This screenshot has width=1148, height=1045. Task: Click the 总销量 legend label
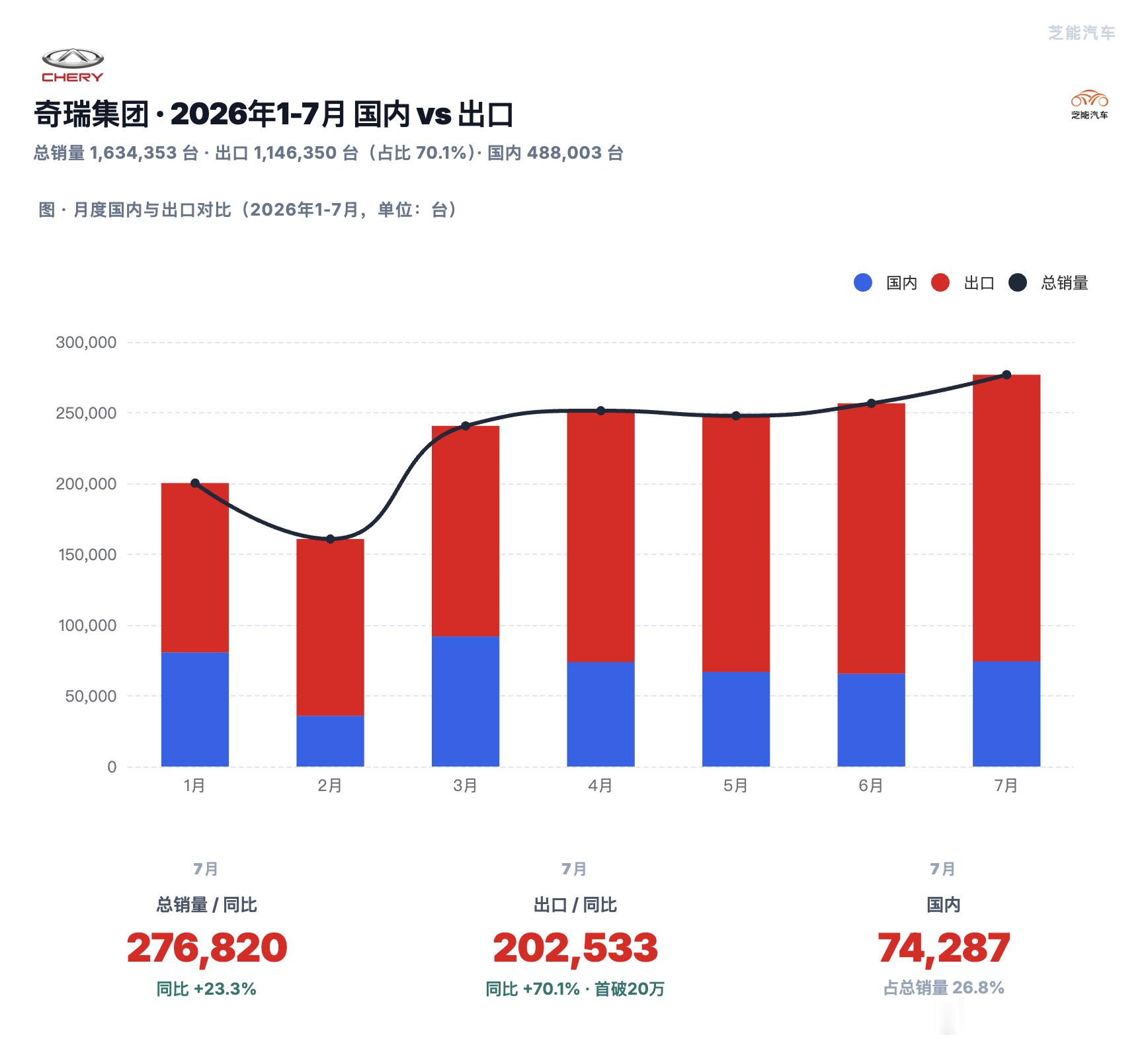pos(1064,283)
